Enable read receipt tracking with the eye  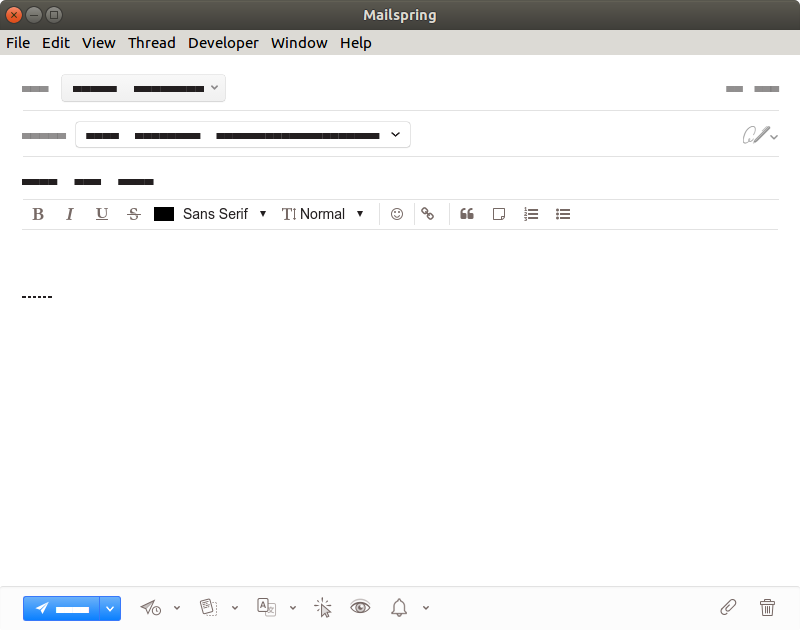click(x=360, y=607)
